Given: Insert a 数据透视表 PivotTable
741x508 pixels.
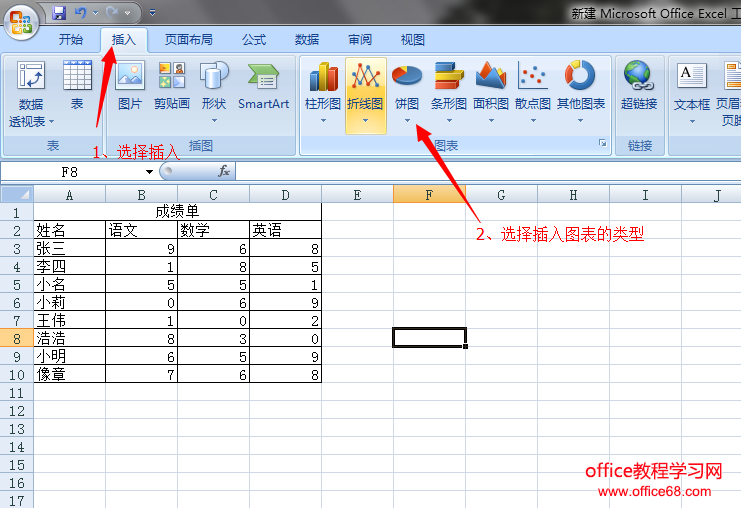Looking at the screenshot, I should (x=31, y=95).
